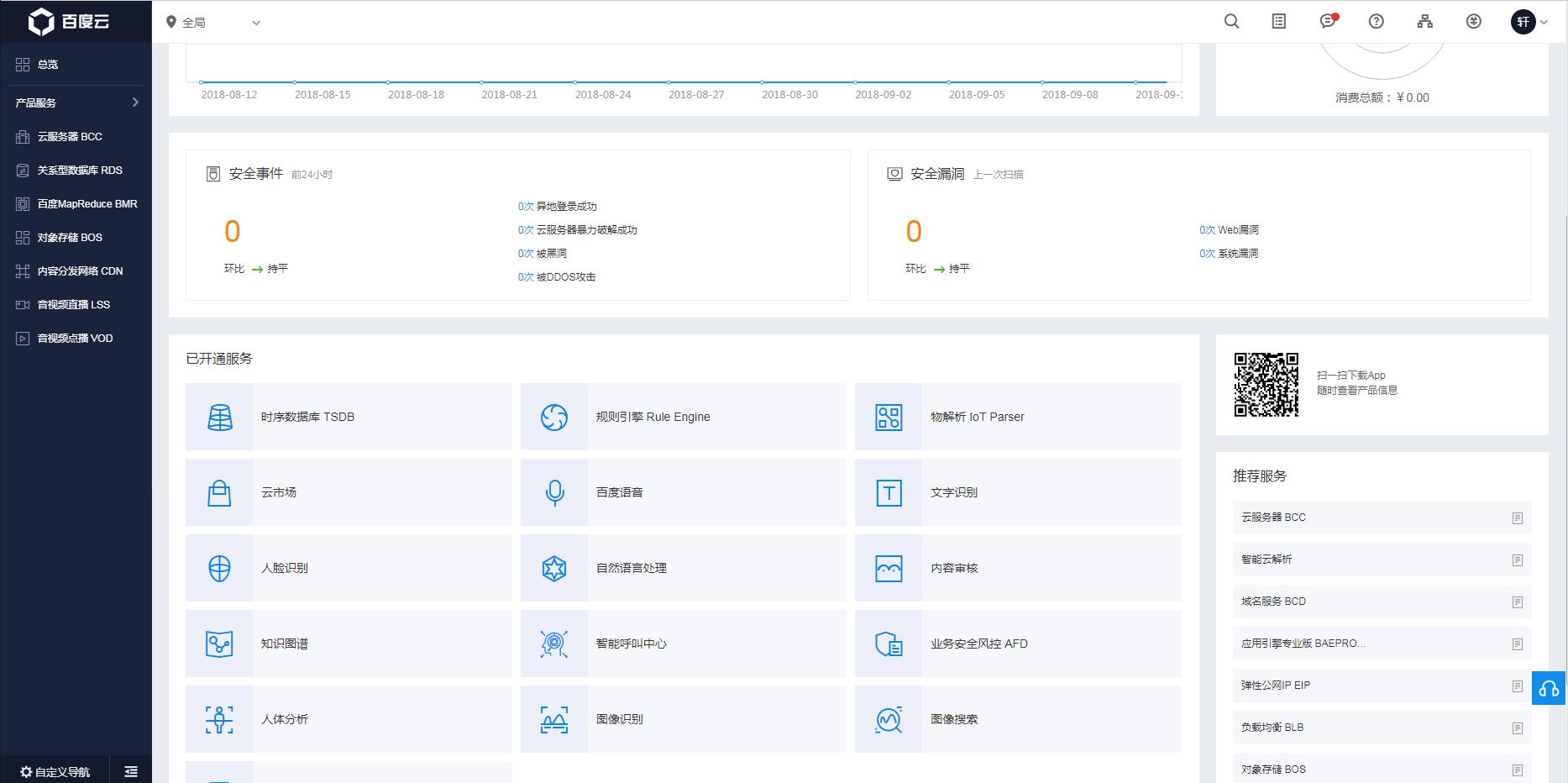Click the 内容审核 icon
Viewport: 1568px width, 783px height.
pos(889,568)
